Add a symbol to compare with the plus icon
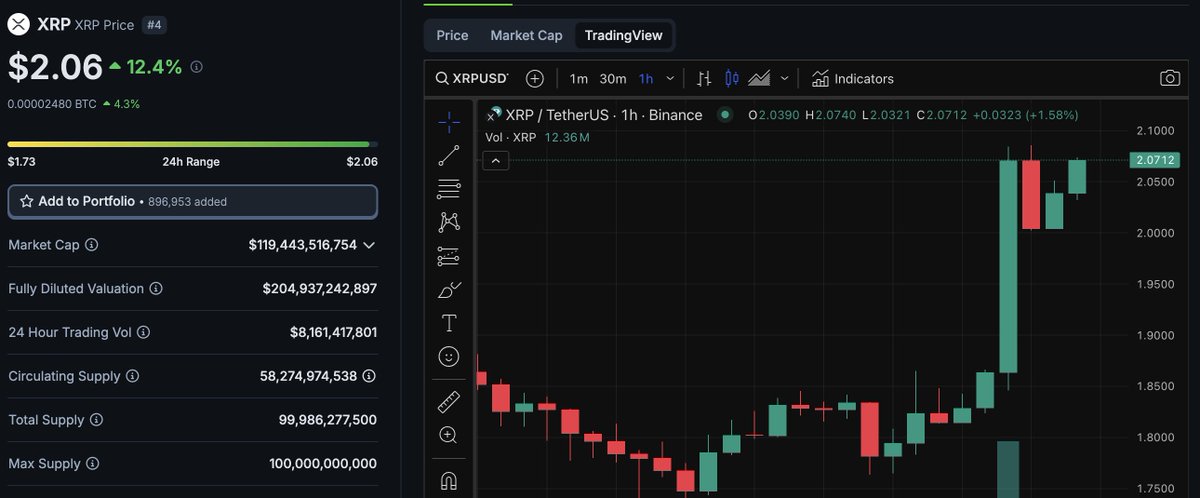Viewport: 1200px width, 498px height. tap(535, 78)
